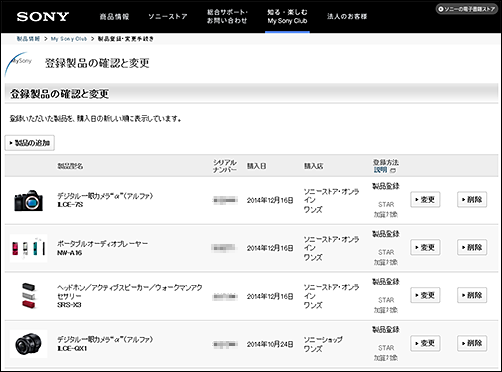
Task: Click ソニーショップ ワンズ store text
Action: pyautogui.click(x=323, y=344)
